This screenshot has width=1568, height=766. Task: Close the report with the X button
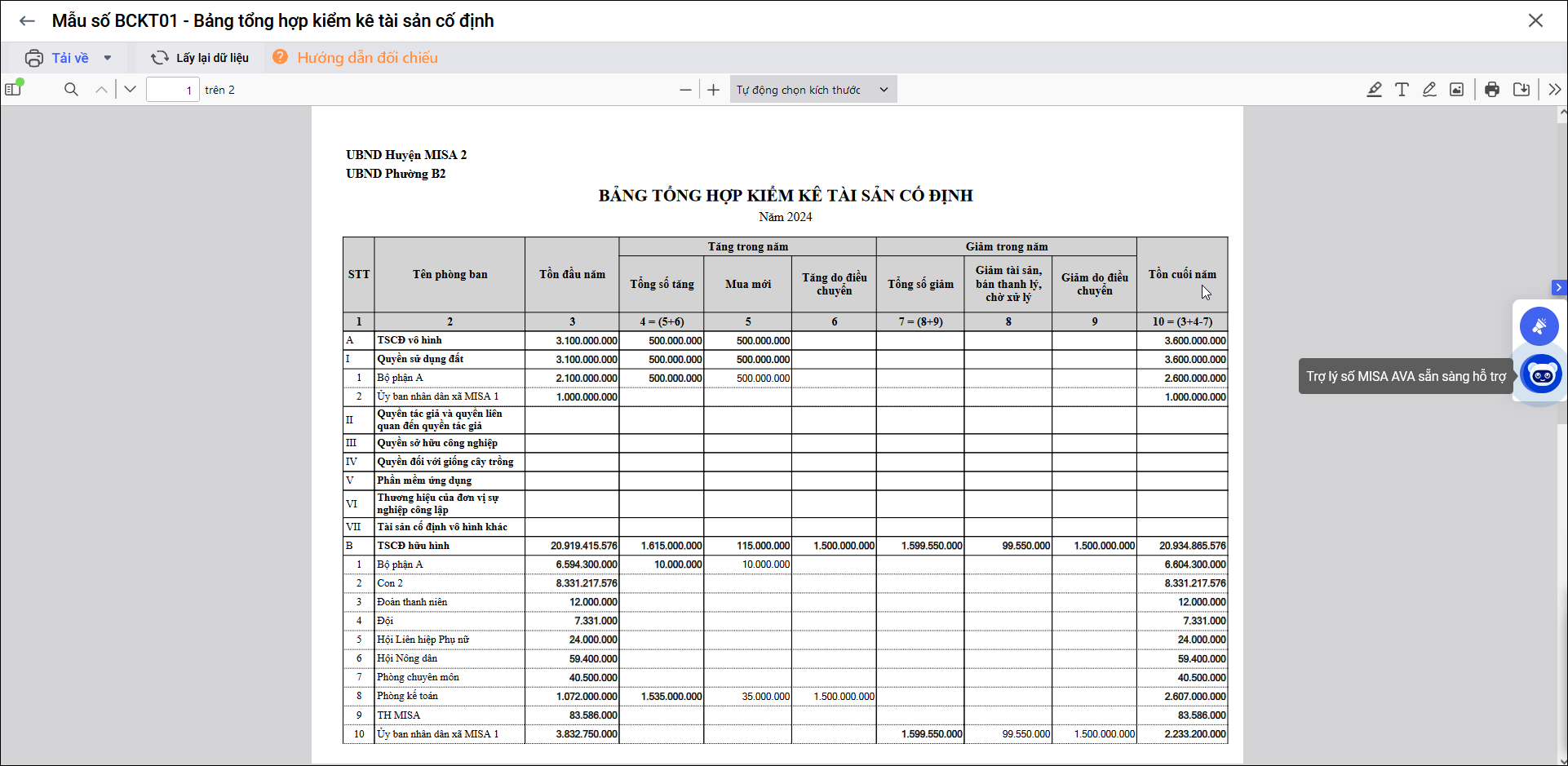click(1535, 21)
